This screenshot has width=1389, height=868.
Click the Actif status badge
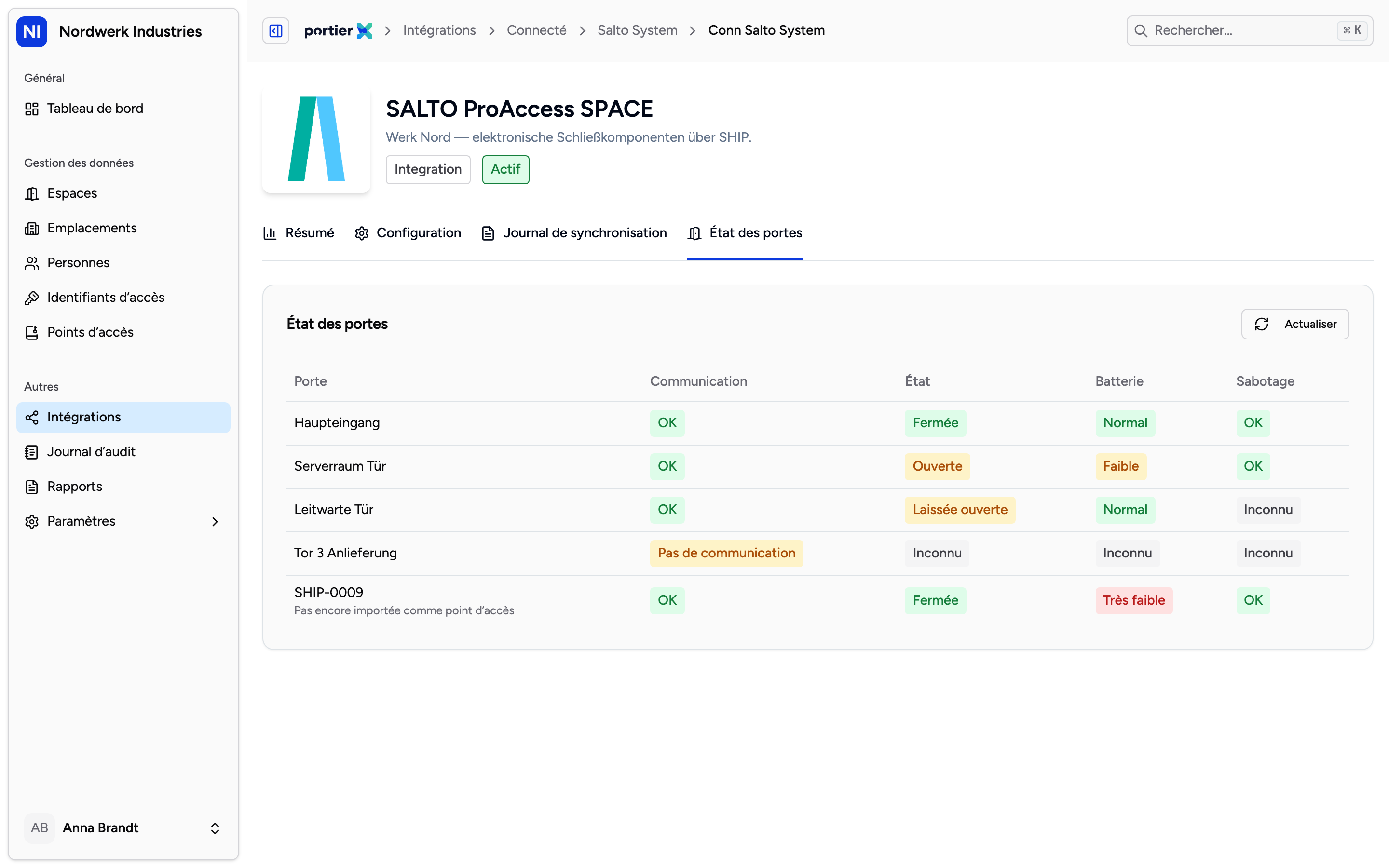coord(505,169)
